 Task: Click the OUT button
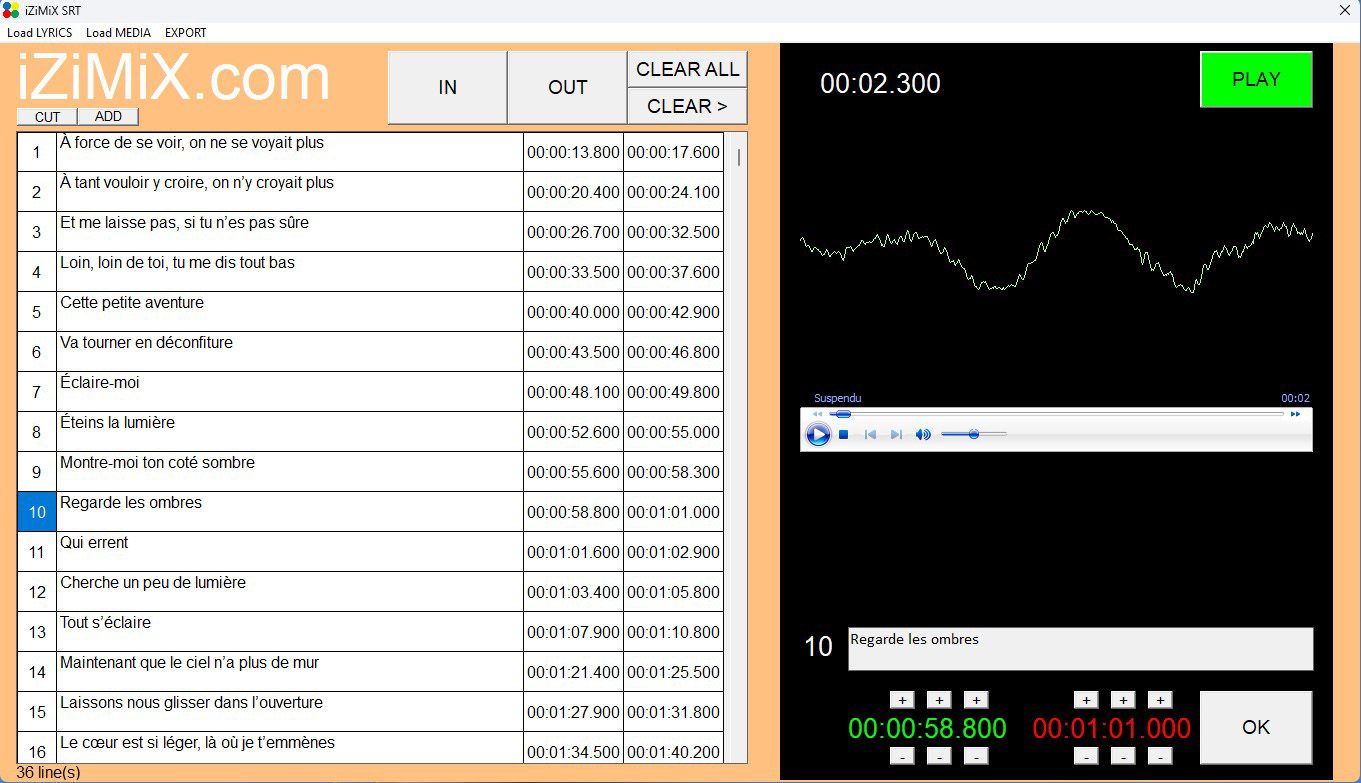coord(567,87)
